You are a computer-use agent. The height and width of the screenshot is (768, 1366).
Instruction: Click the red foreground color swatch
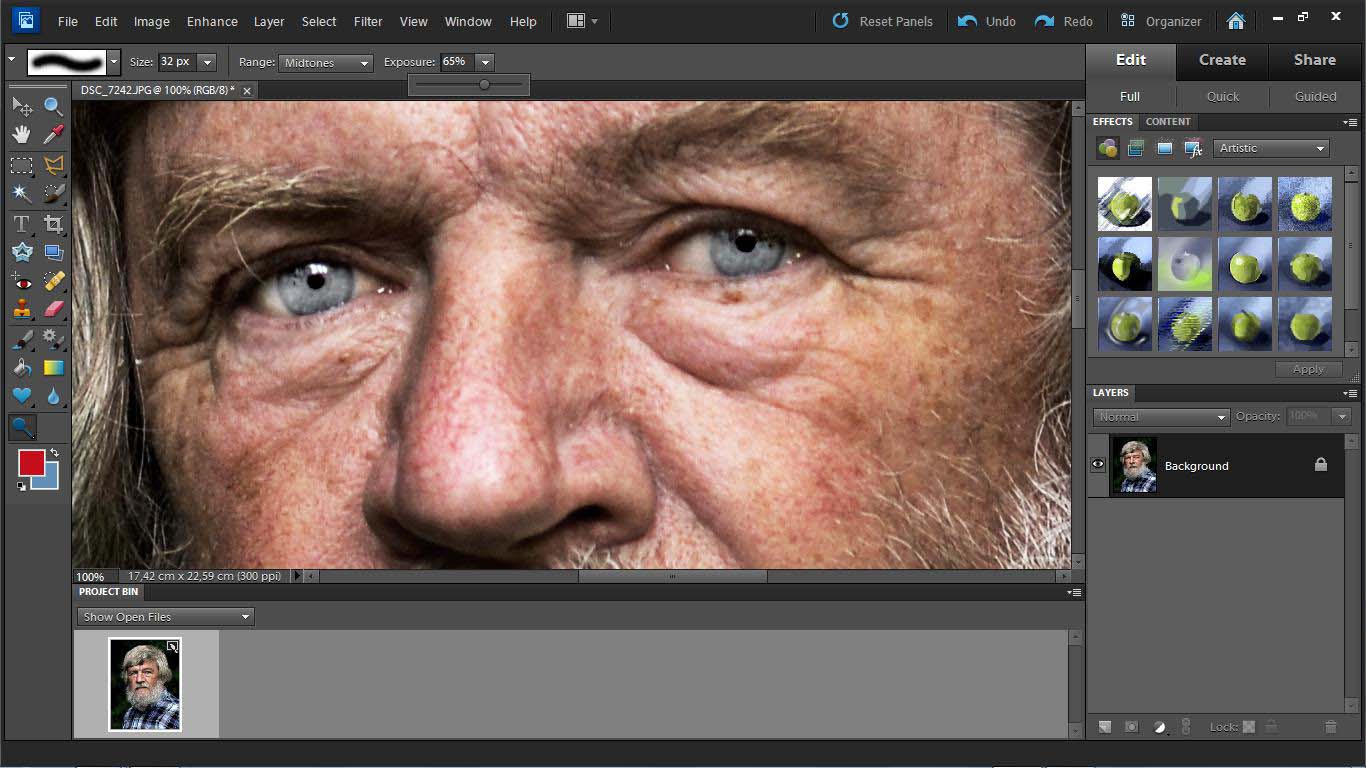(31, 463)
